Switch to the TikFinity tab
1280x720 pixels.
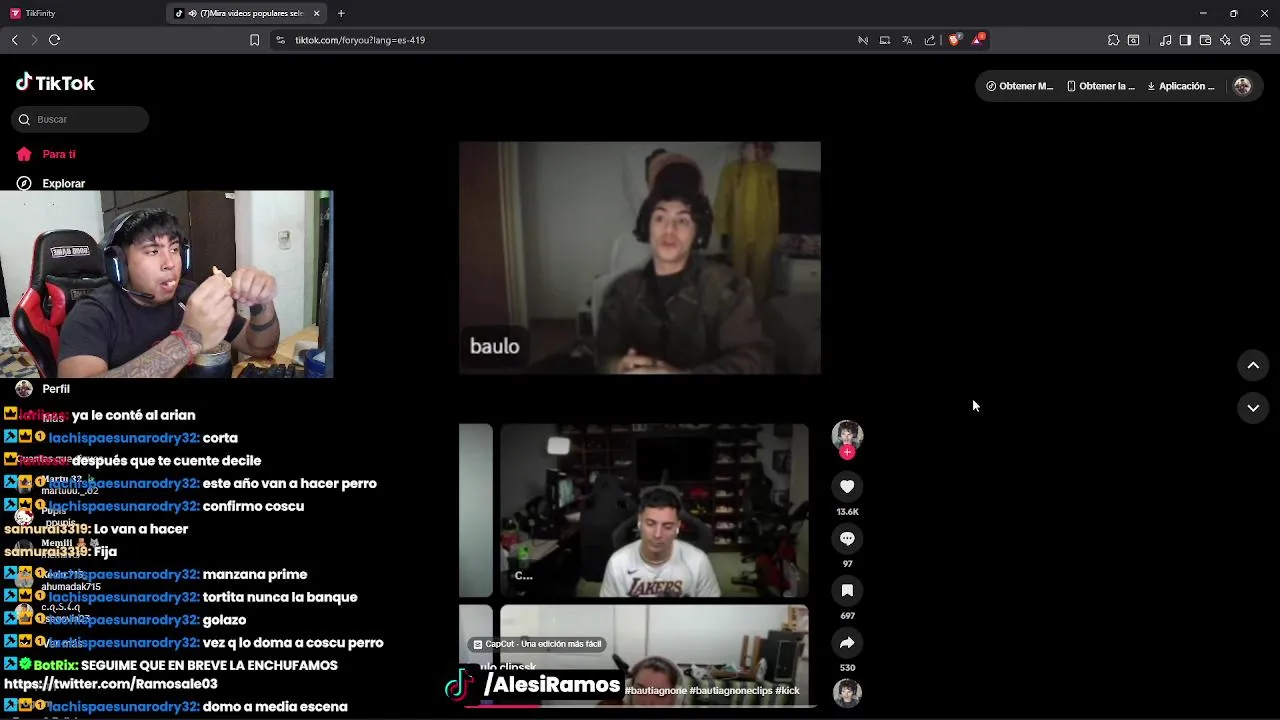coord(40,13)
